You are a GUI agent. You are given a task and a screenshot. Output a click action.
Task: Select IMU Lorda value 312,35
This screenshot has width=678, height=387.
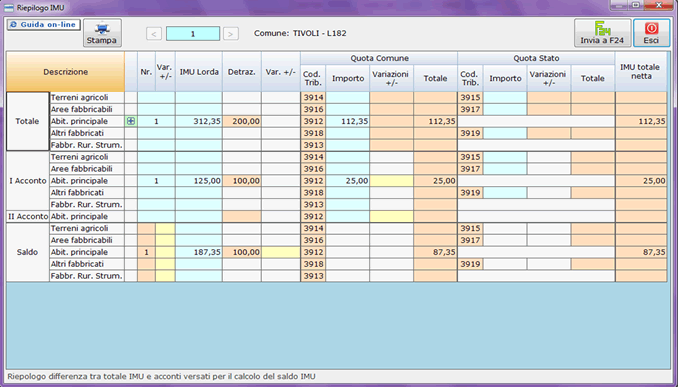[199, 122]
